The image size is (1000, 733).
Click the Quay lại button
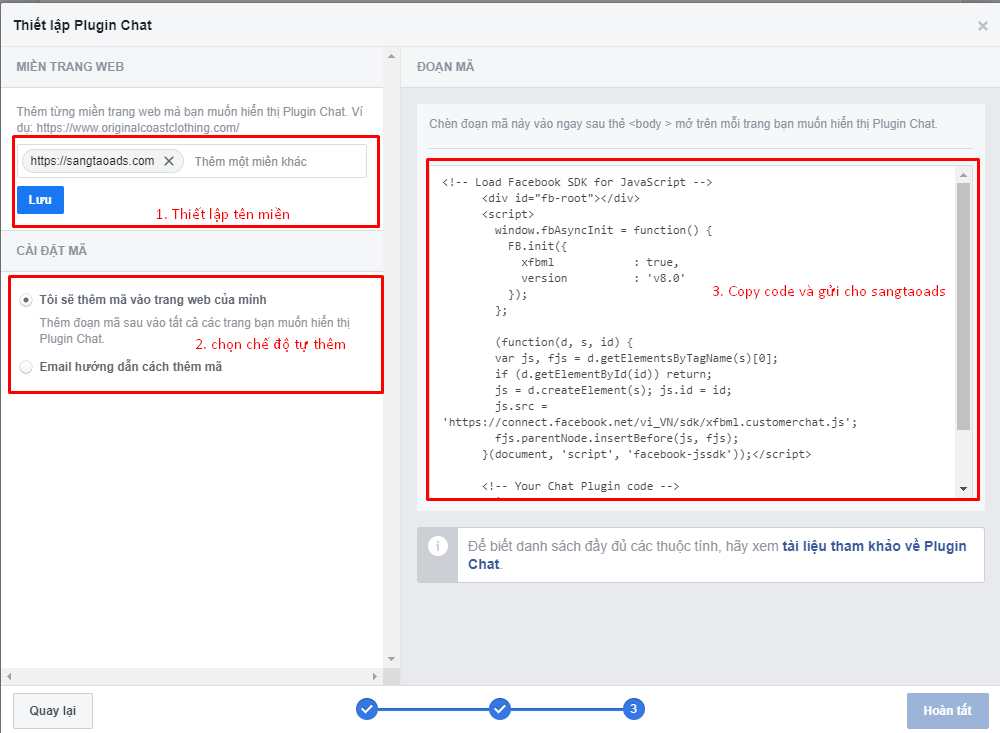[53, 710]
